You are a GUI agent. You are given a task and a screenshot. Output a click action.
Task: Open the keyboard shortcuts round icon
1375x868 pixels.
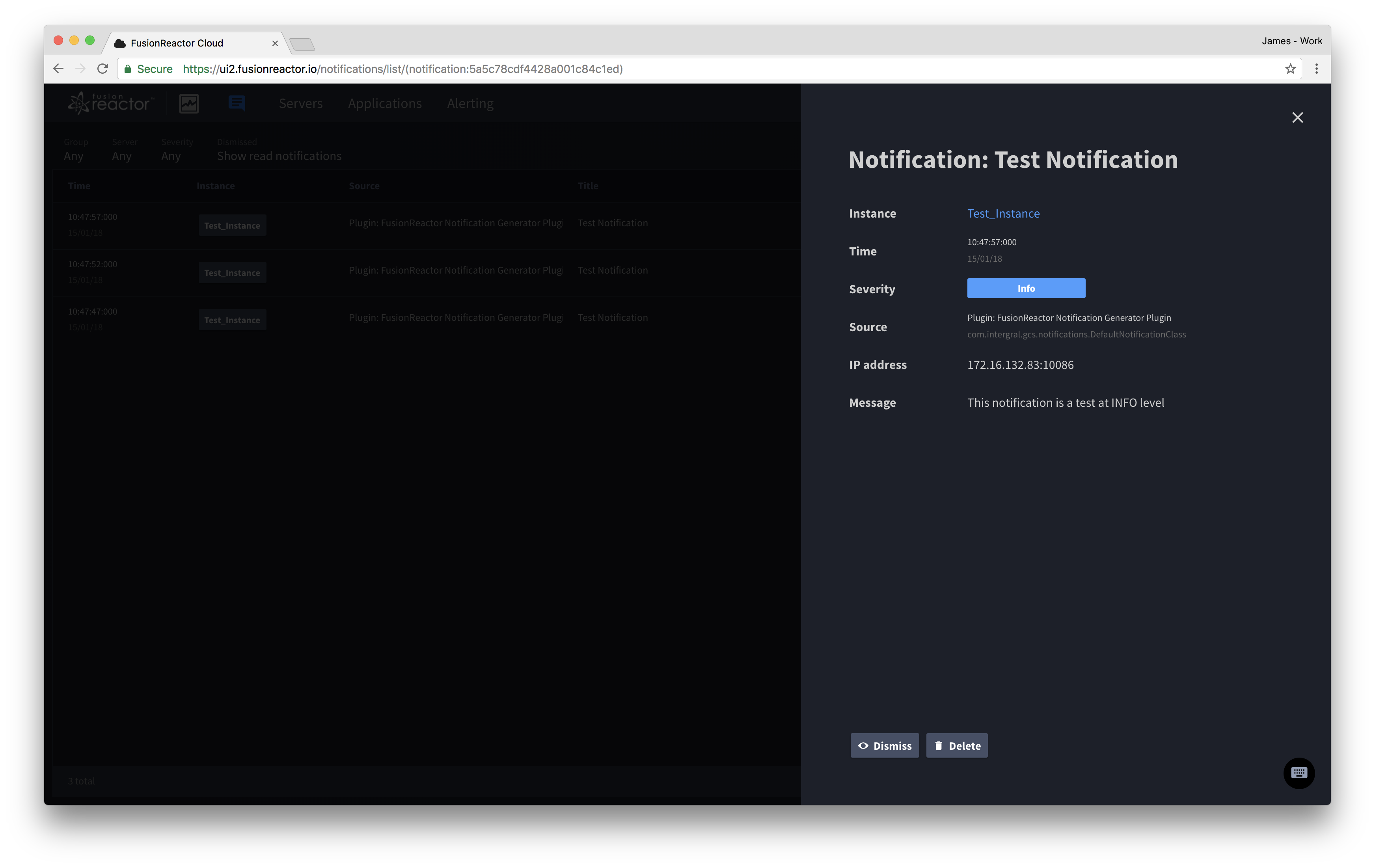click(x=1299, y=773)
